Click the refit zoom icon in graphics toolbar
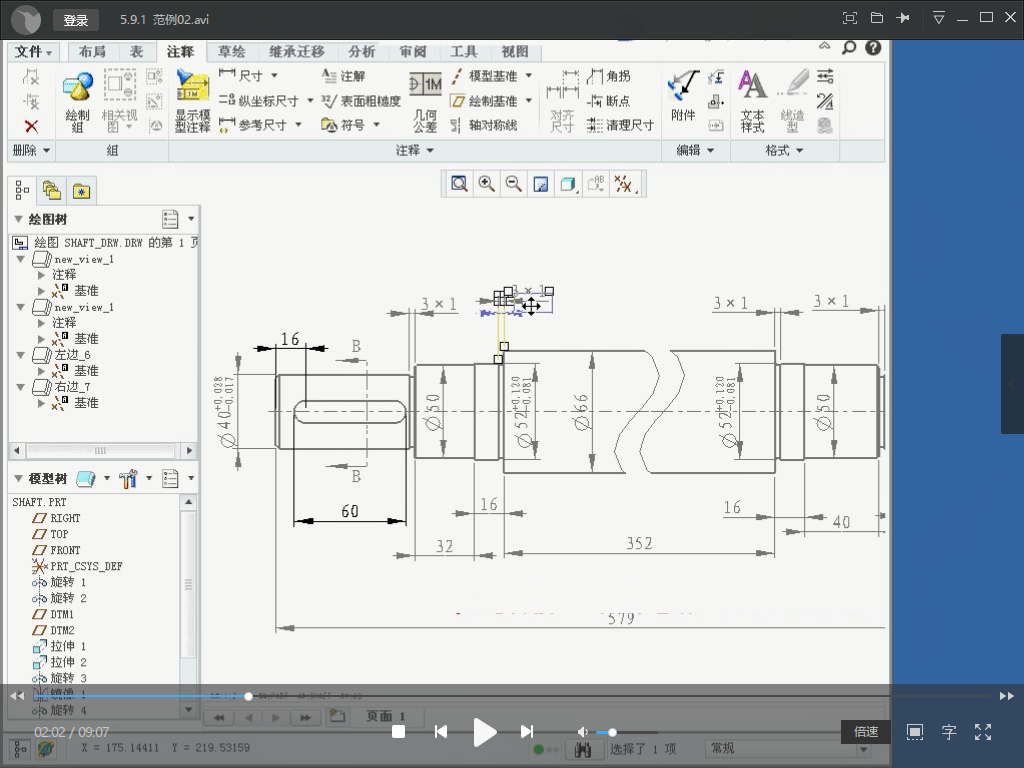 coord(459,184)
